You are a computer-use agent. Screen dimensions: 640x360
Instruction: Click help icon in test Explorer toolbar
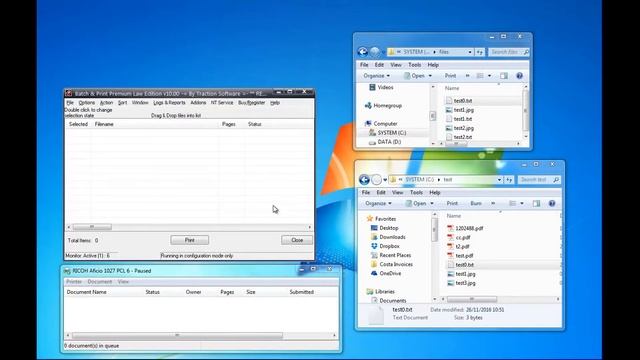[552, 203]
